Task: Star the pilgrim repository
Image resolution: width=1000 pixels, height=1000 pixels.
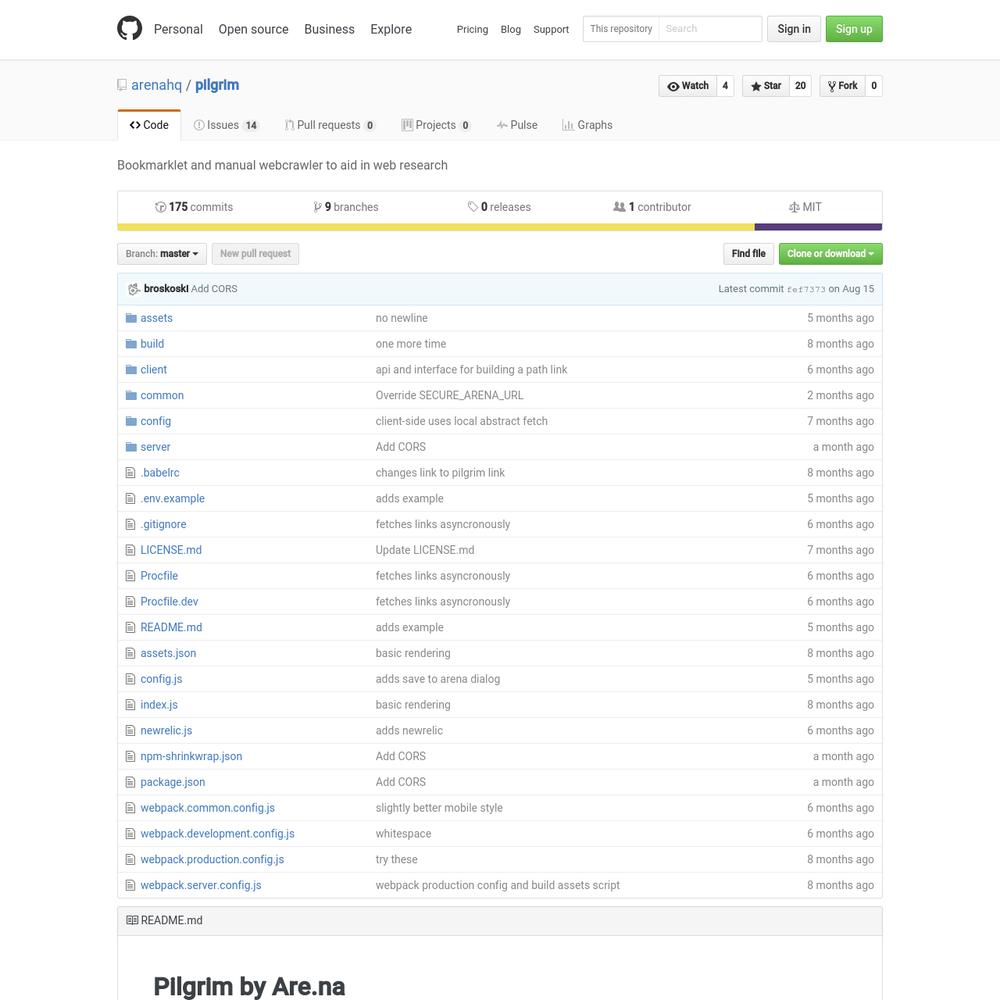Action: pyautogui.click(x=766, y=85)
